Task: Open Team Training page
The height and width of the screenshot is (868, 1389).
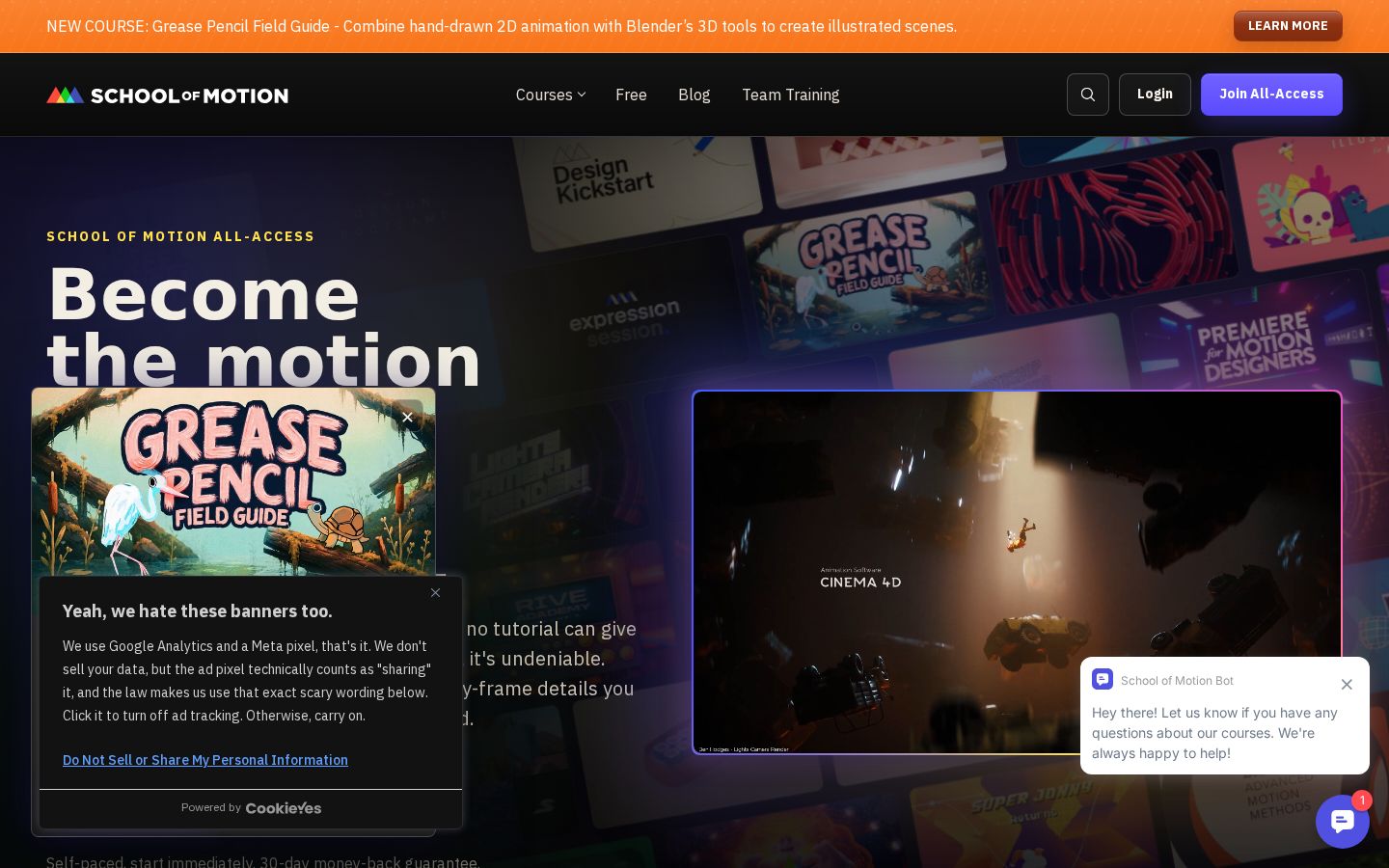Action: (x=790, y=95)
